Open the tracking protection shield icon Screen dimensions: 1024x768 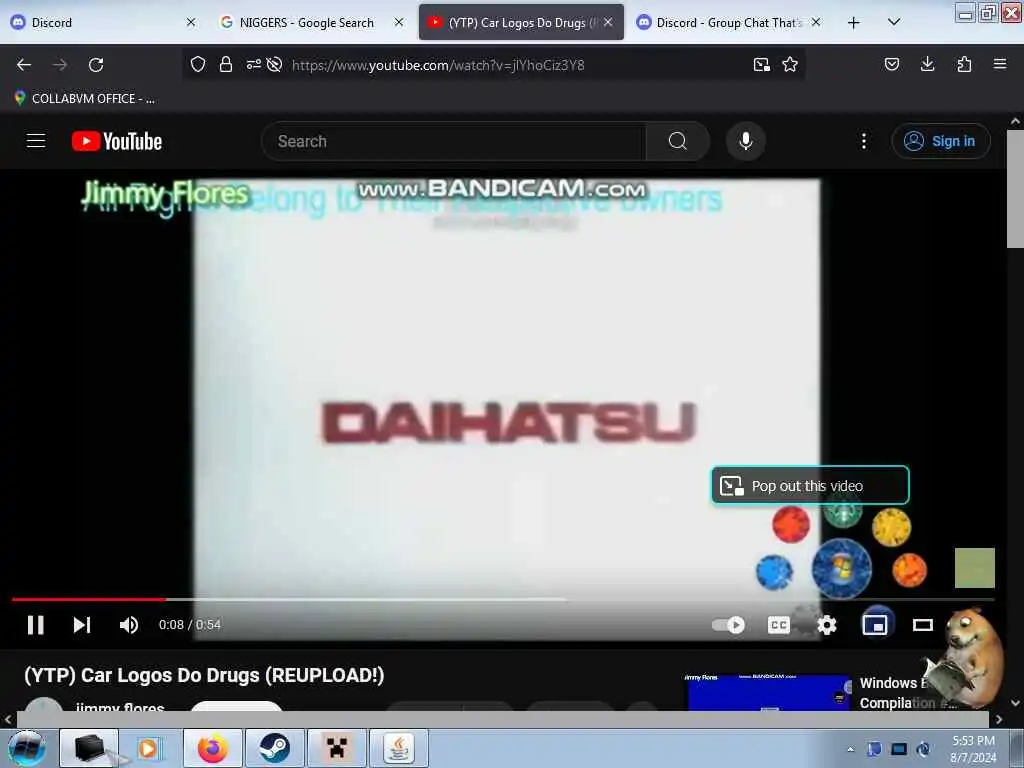(198, 64)
